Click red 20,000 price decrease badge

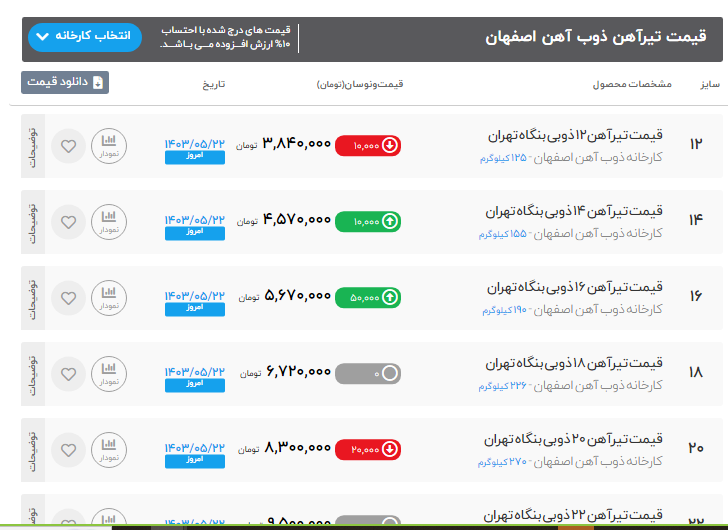pyautogui.click(x=368, y=449)
